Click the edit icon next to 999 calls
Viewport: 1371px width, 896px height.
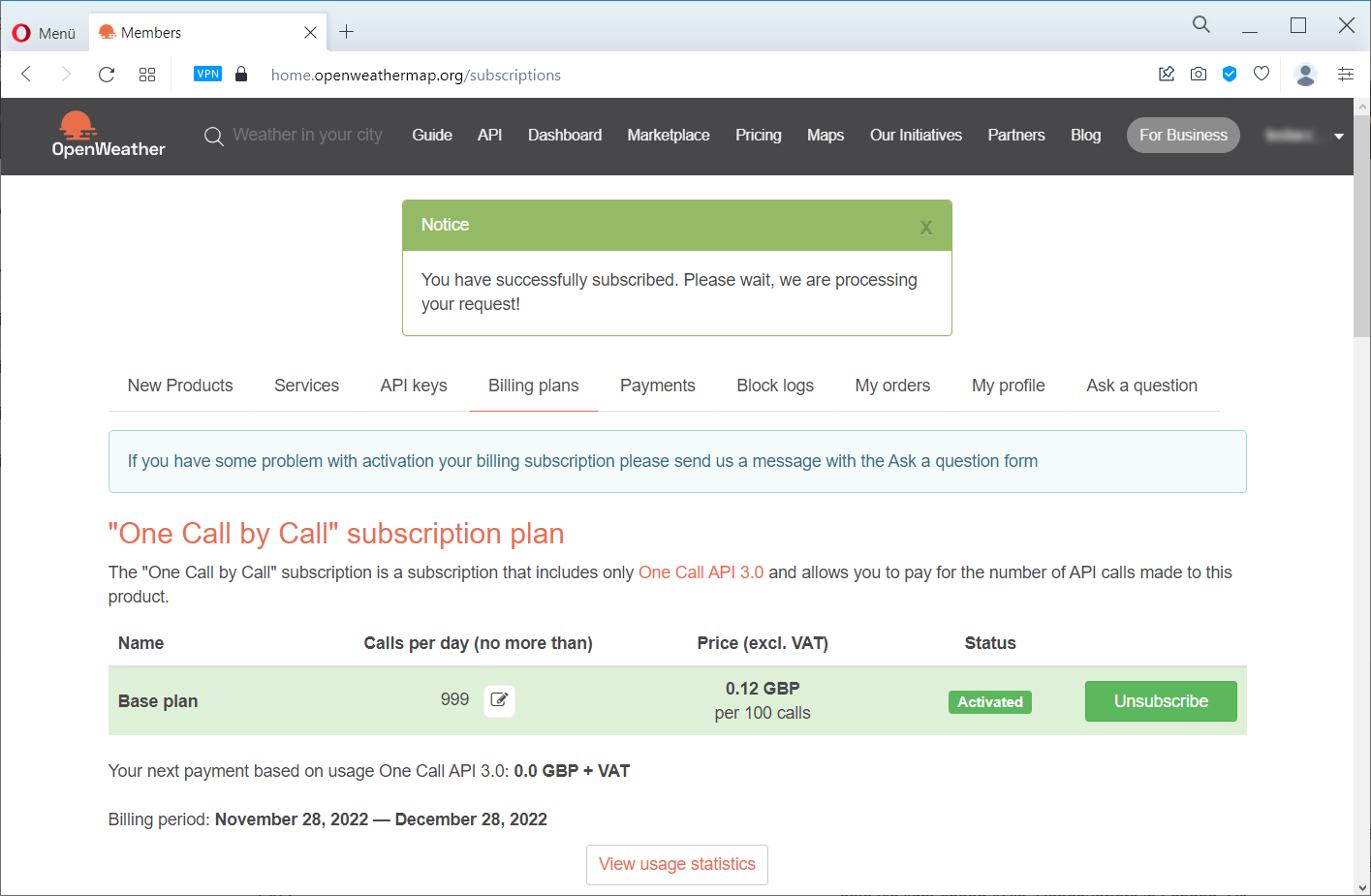tap(499, 700)
